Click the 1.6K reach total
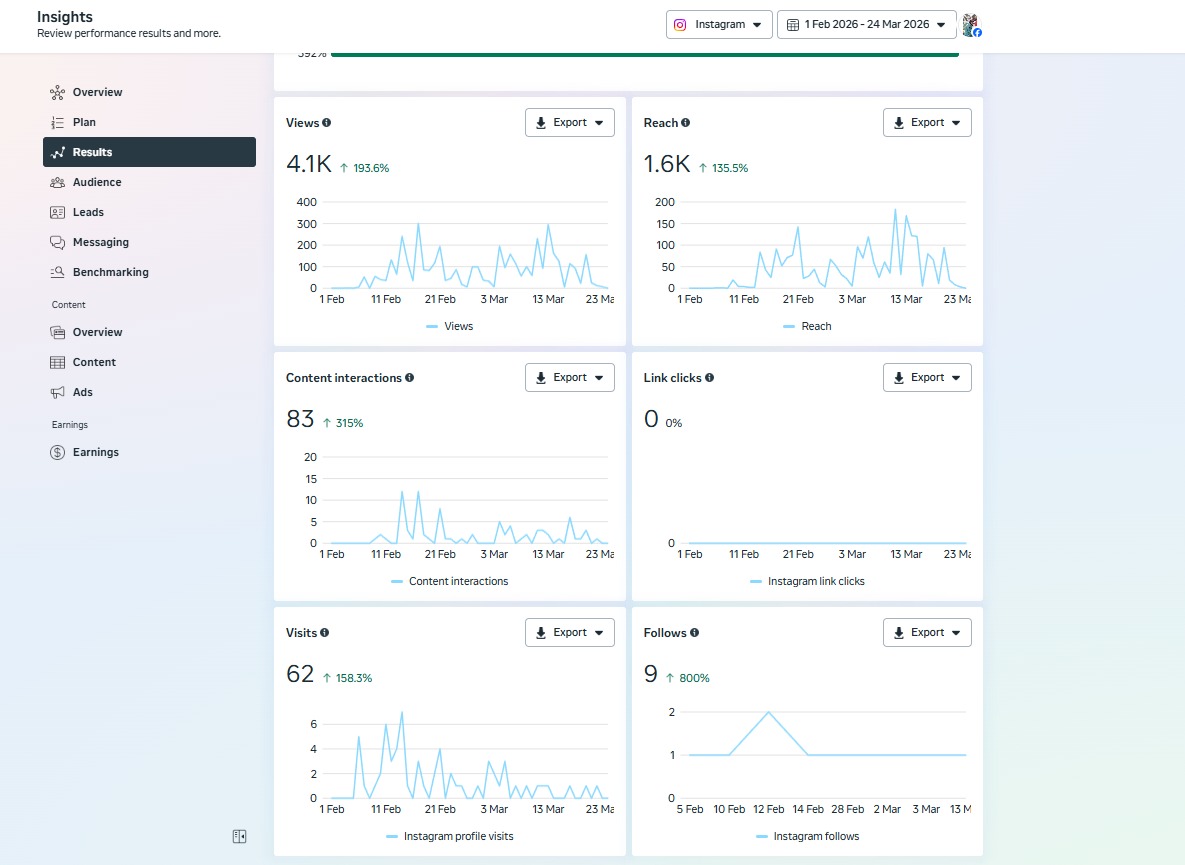Viewport: 1185px width, 865px height. pos(667,164)
